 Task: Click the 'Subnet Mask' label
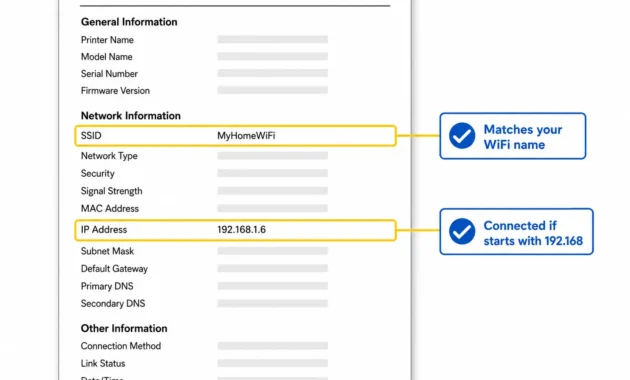[x=107, y=251]
